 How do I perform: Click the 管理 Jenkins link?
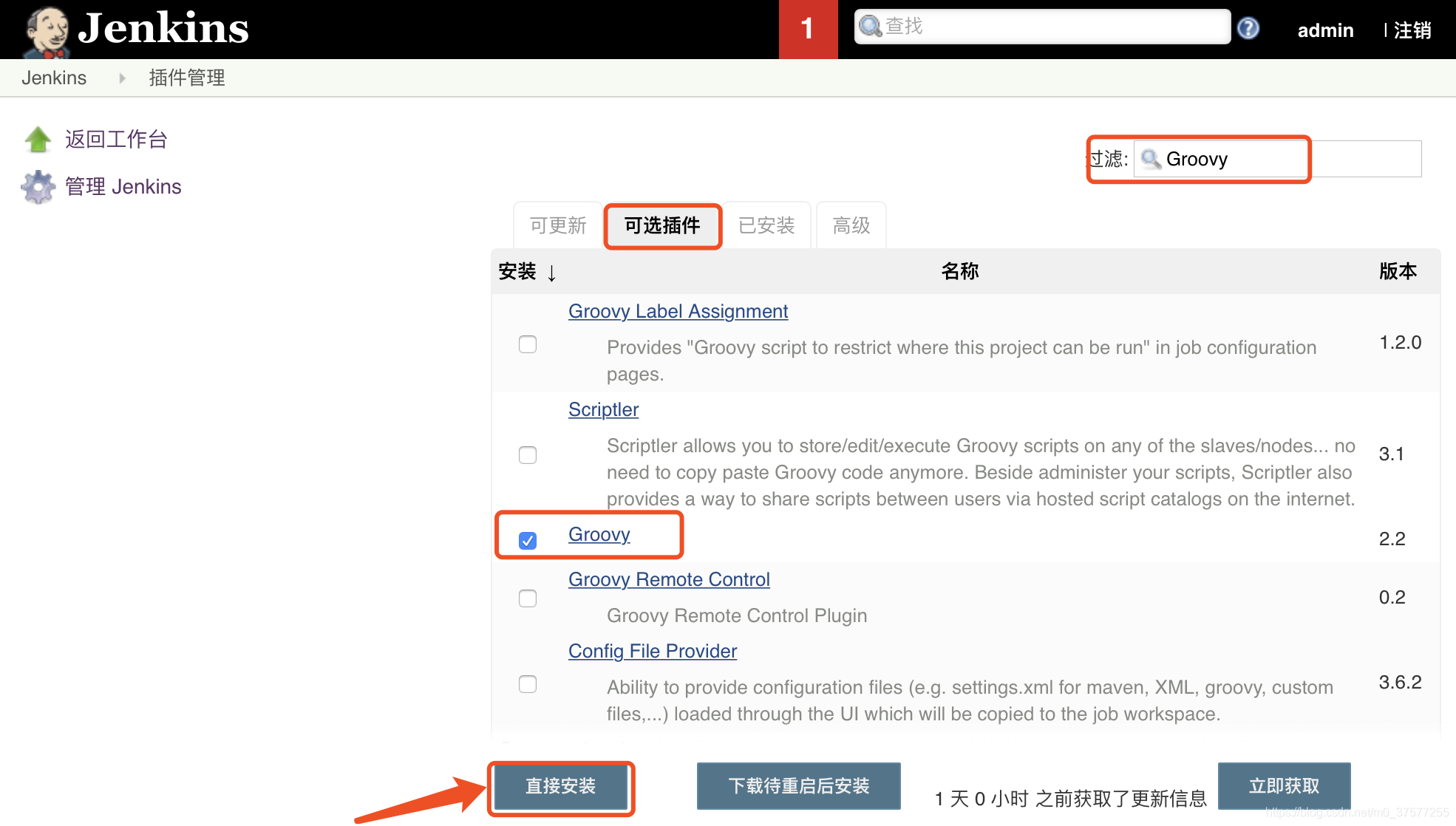tap(123, 186)
